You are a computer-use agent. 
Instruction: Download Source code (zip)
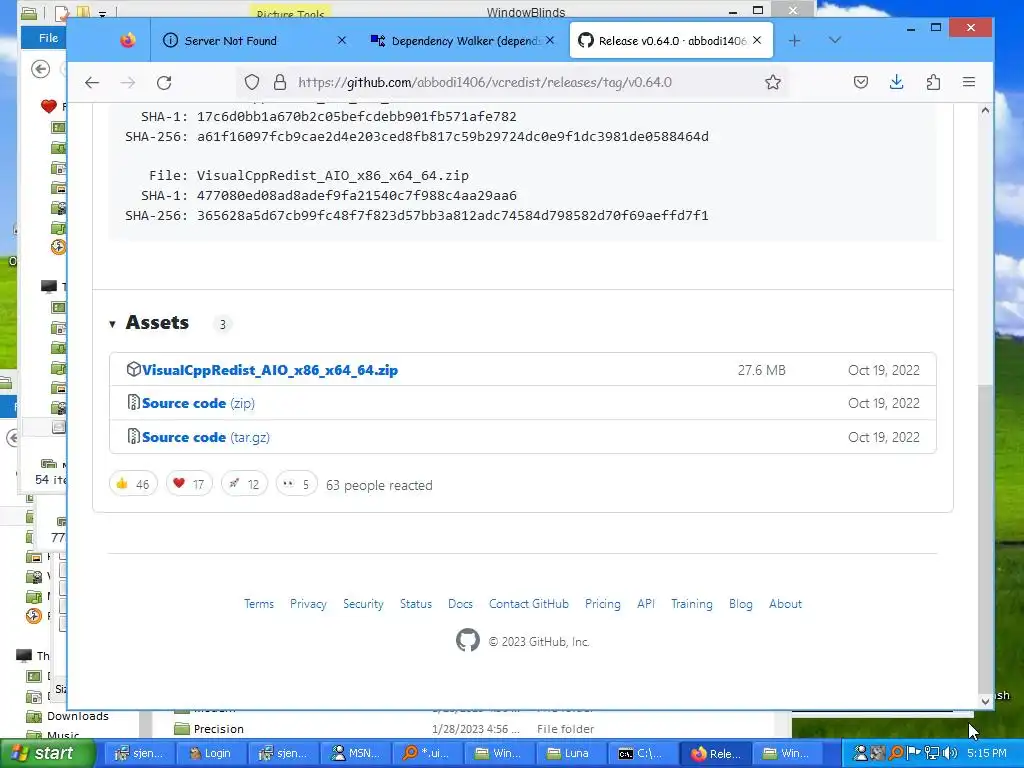[199, 404]
